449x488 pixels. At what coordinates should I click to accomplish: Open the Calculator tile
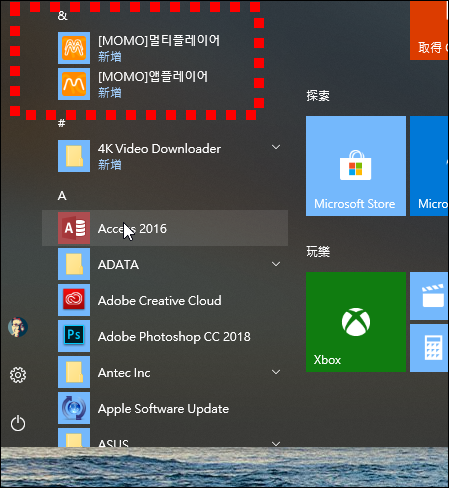[429, 348]
